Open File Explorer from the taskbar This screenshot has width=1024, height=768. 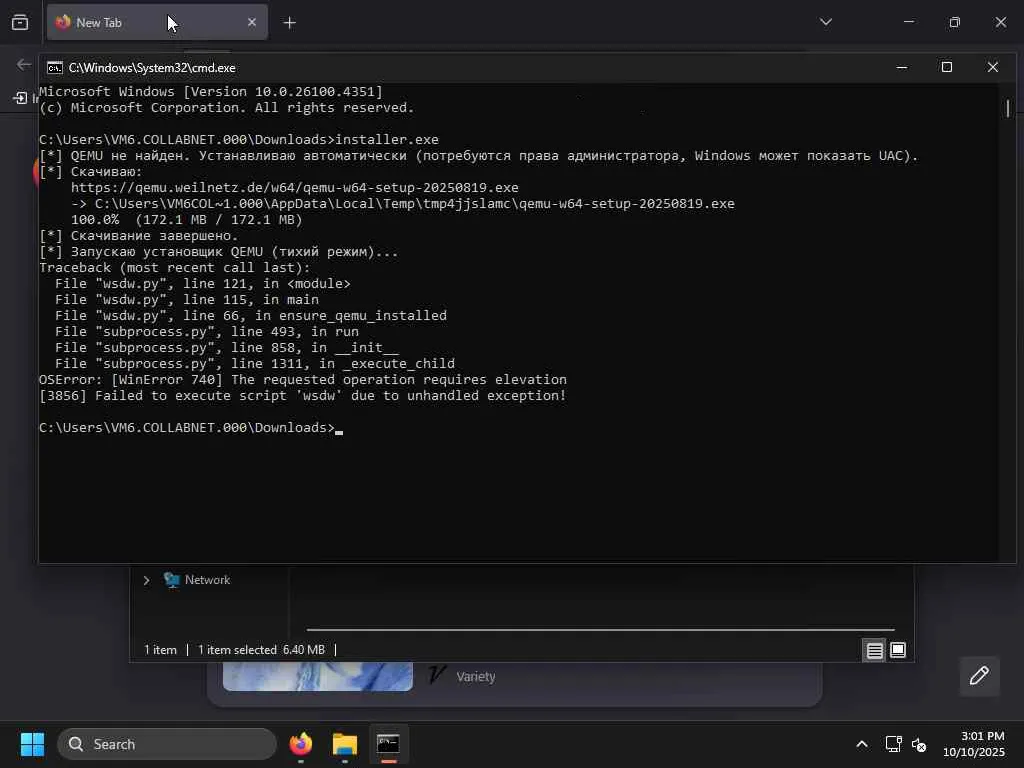pyautogui.click(x=345, y=744)
